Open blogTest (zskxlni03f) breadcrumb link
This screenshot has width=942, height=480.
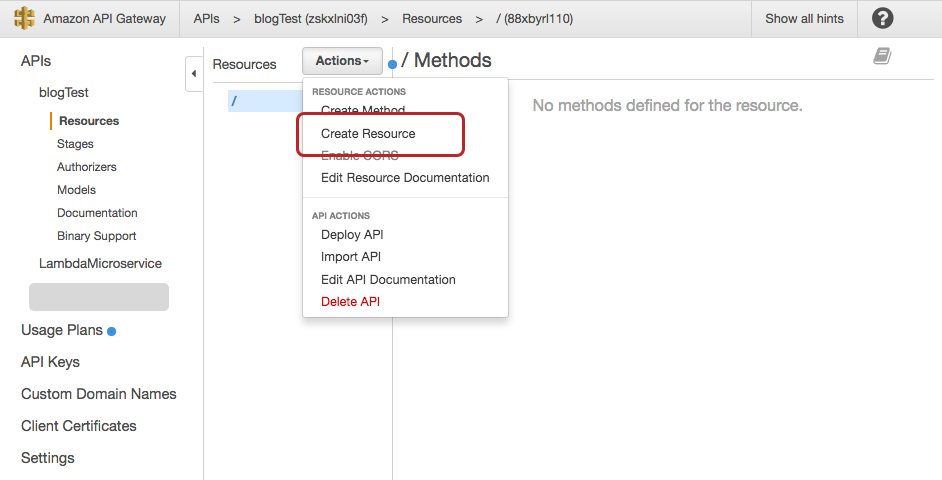coord(311,19)
